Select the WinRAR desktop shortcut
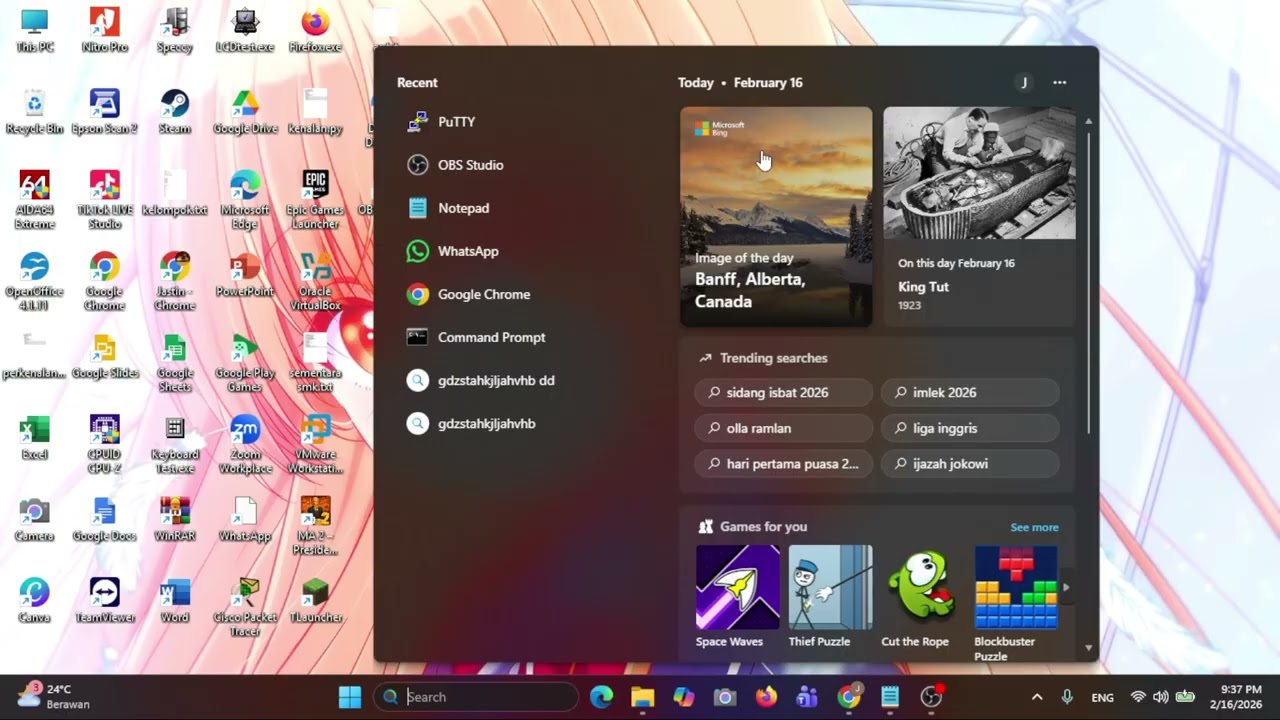Viewport: 1280px width, 720px height. pos(174,520)
